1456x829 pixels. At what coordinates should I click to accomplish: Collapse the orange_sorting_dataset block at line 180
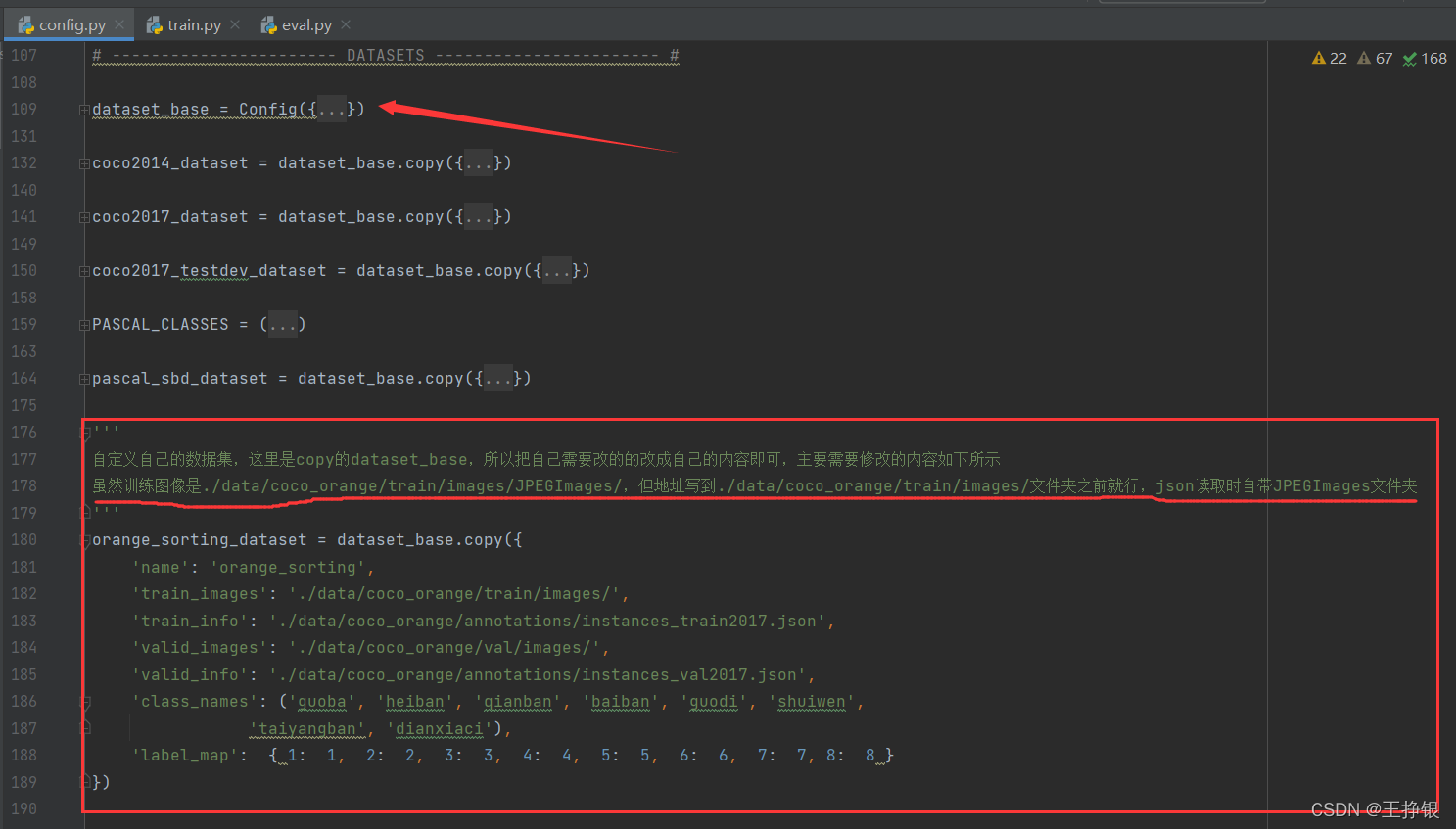point(84,540)
